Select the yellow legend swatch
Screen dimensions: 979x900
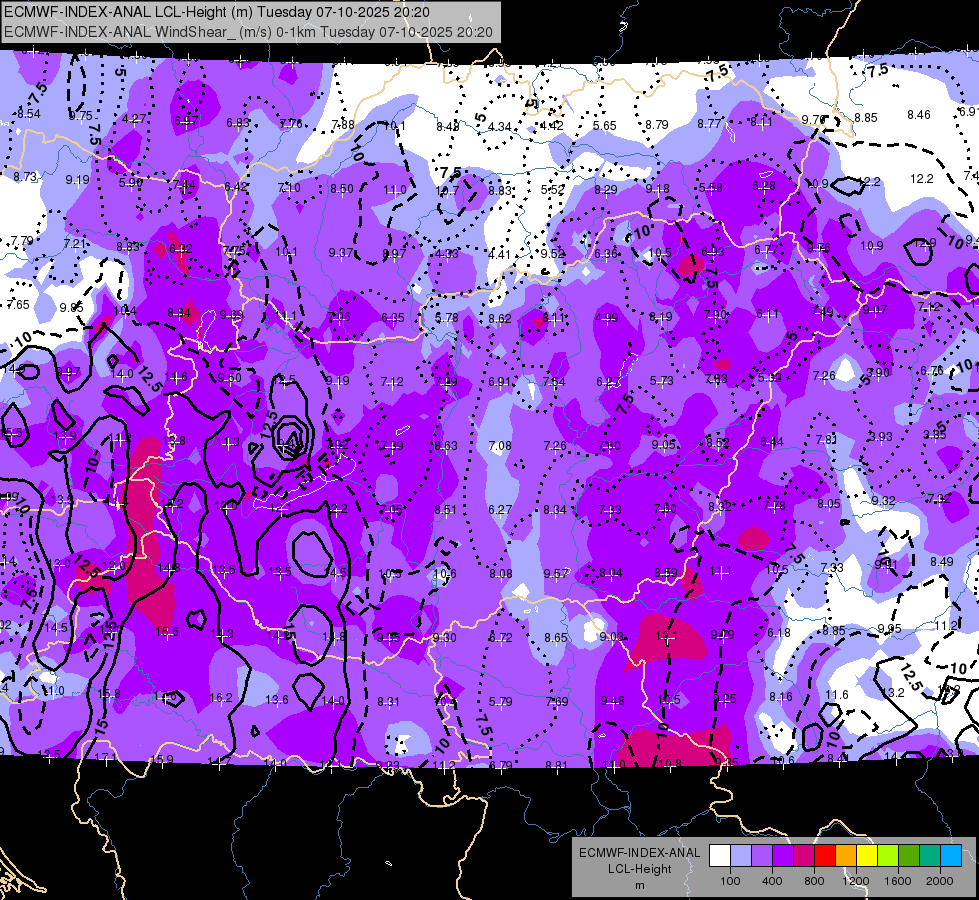[x=867, y=856]
